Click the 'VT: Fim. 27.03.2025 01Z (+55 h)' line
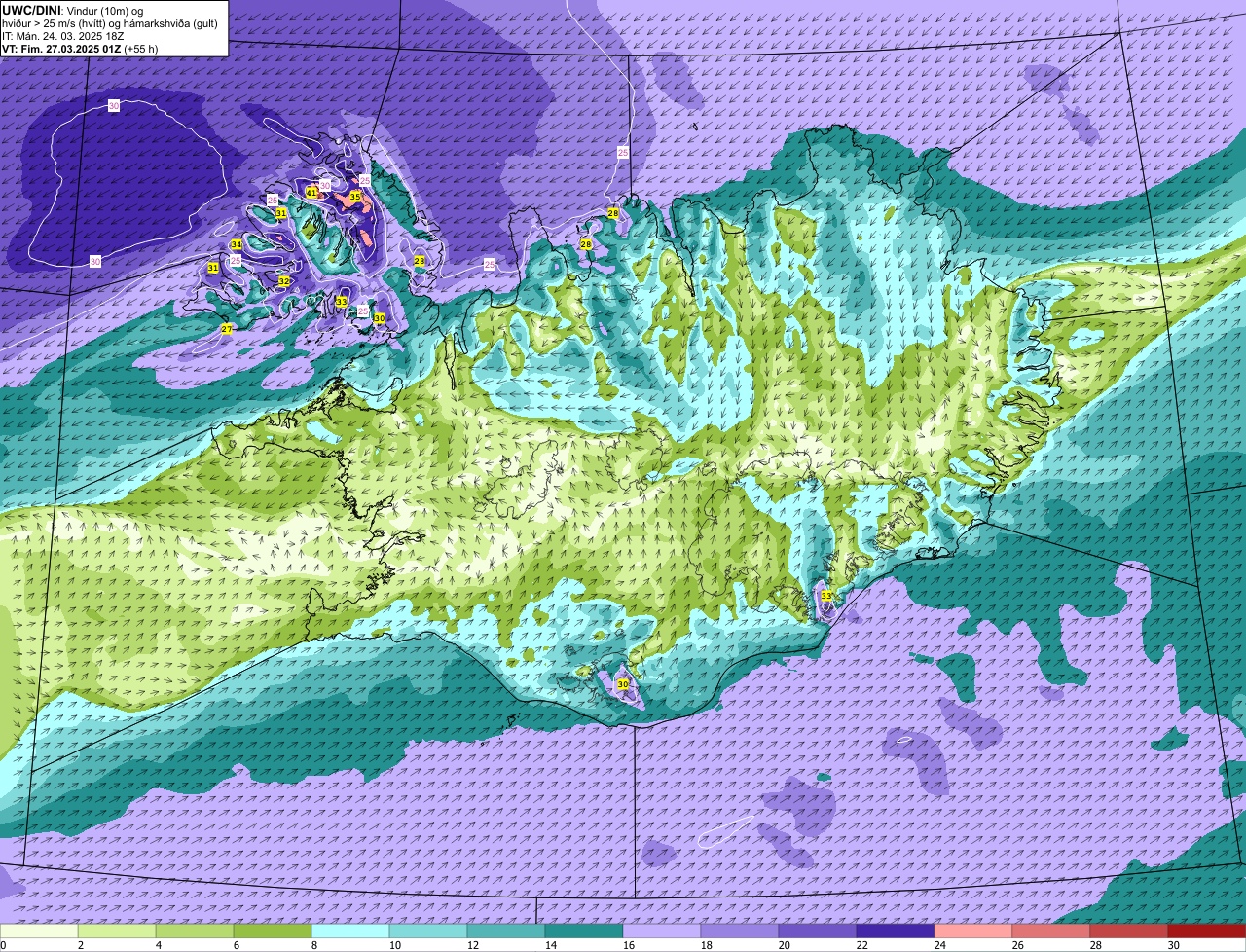This screenshot has width=1246, height=952. click(80, 49)
